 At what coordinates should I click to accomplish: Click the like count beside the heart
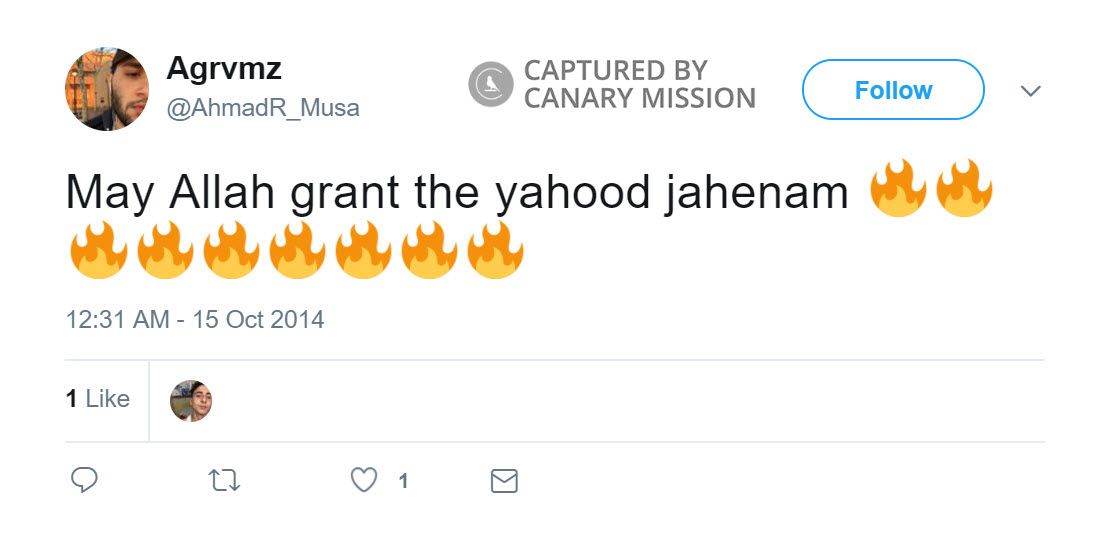[x=403, y=482]
